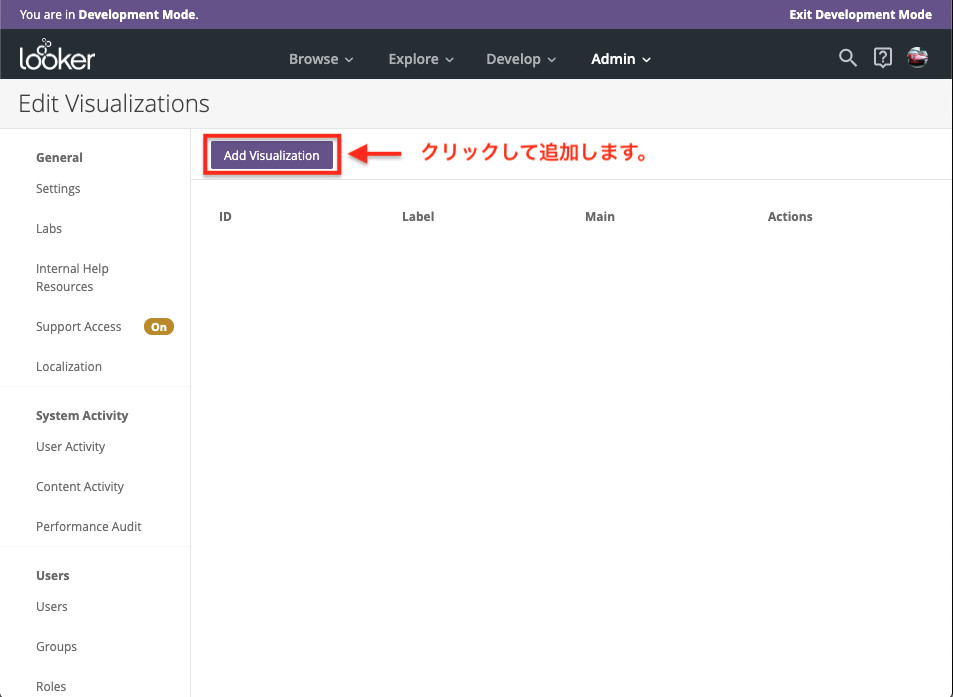Toggle Support Access off
953x697 pixels.
pos(158,326)
